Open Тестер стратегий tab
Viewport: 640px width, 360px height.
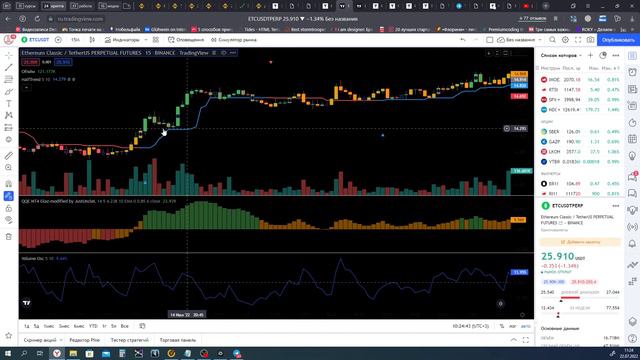[x=130, y=340]
